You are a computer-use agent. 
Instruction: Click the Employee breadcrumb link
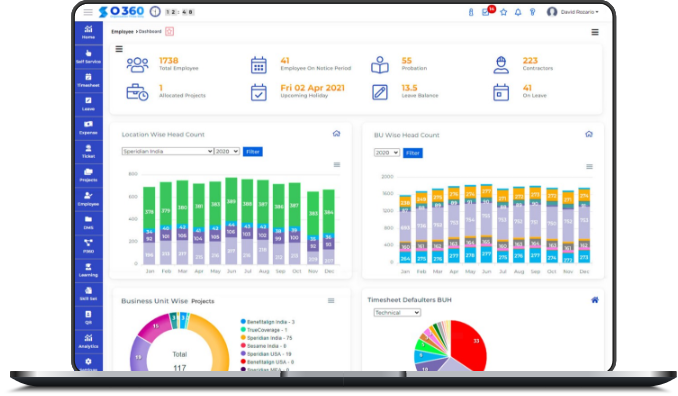(122, 32)
